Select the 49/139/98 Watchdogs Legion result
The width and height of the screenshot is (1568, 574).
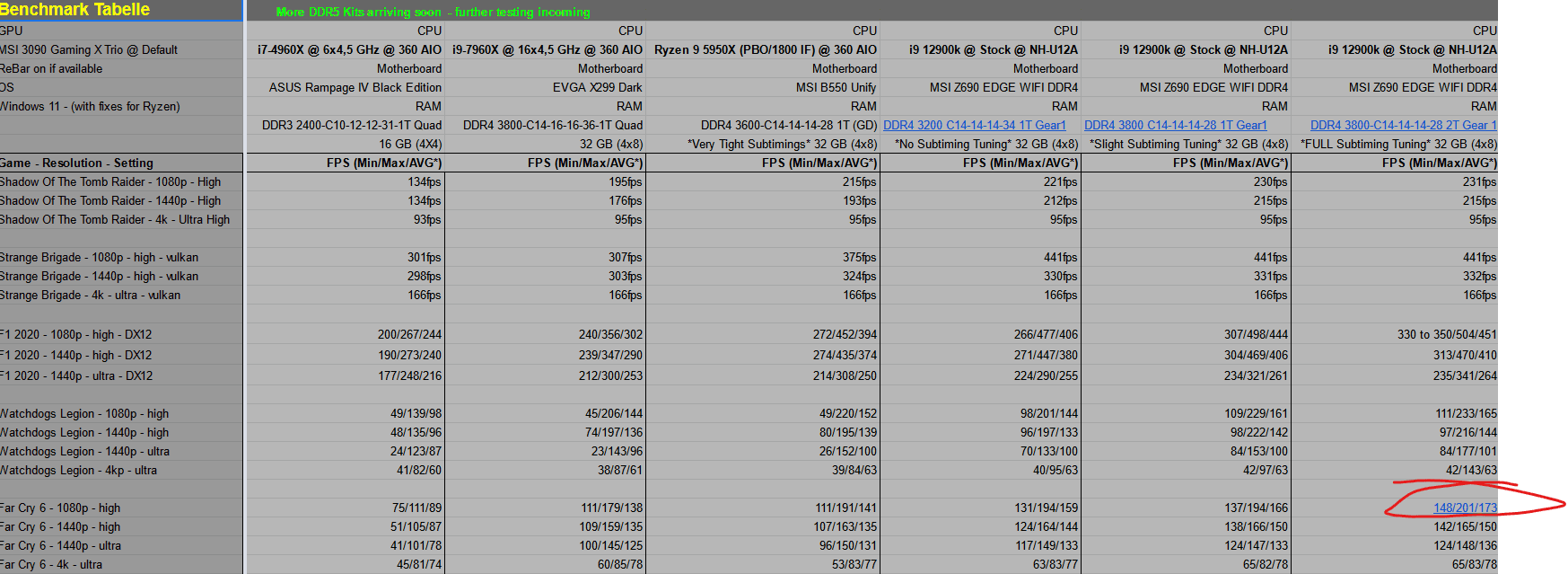[x=416, y=414]
